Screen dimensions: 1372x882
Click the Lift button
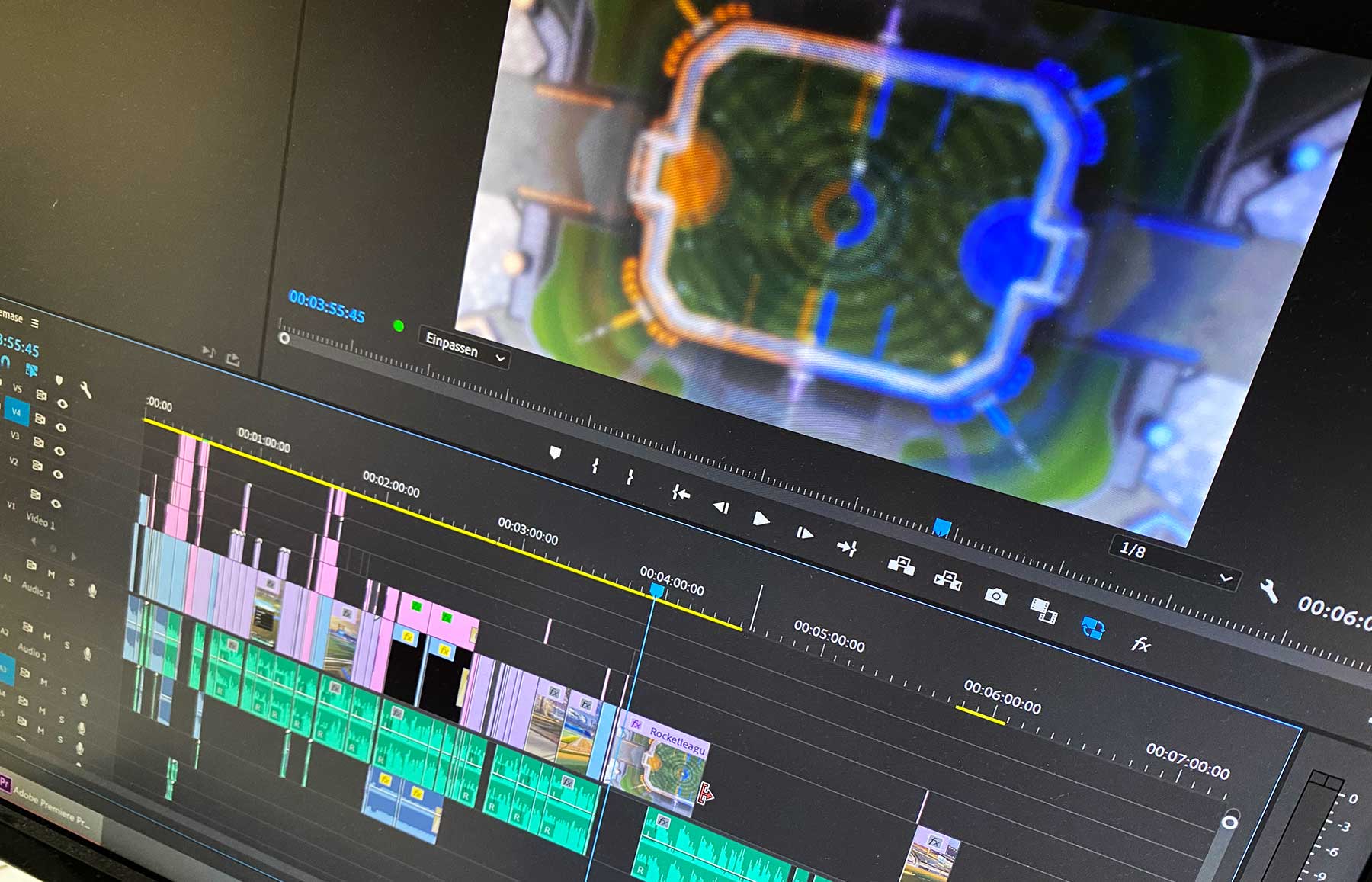click(901, 565)
